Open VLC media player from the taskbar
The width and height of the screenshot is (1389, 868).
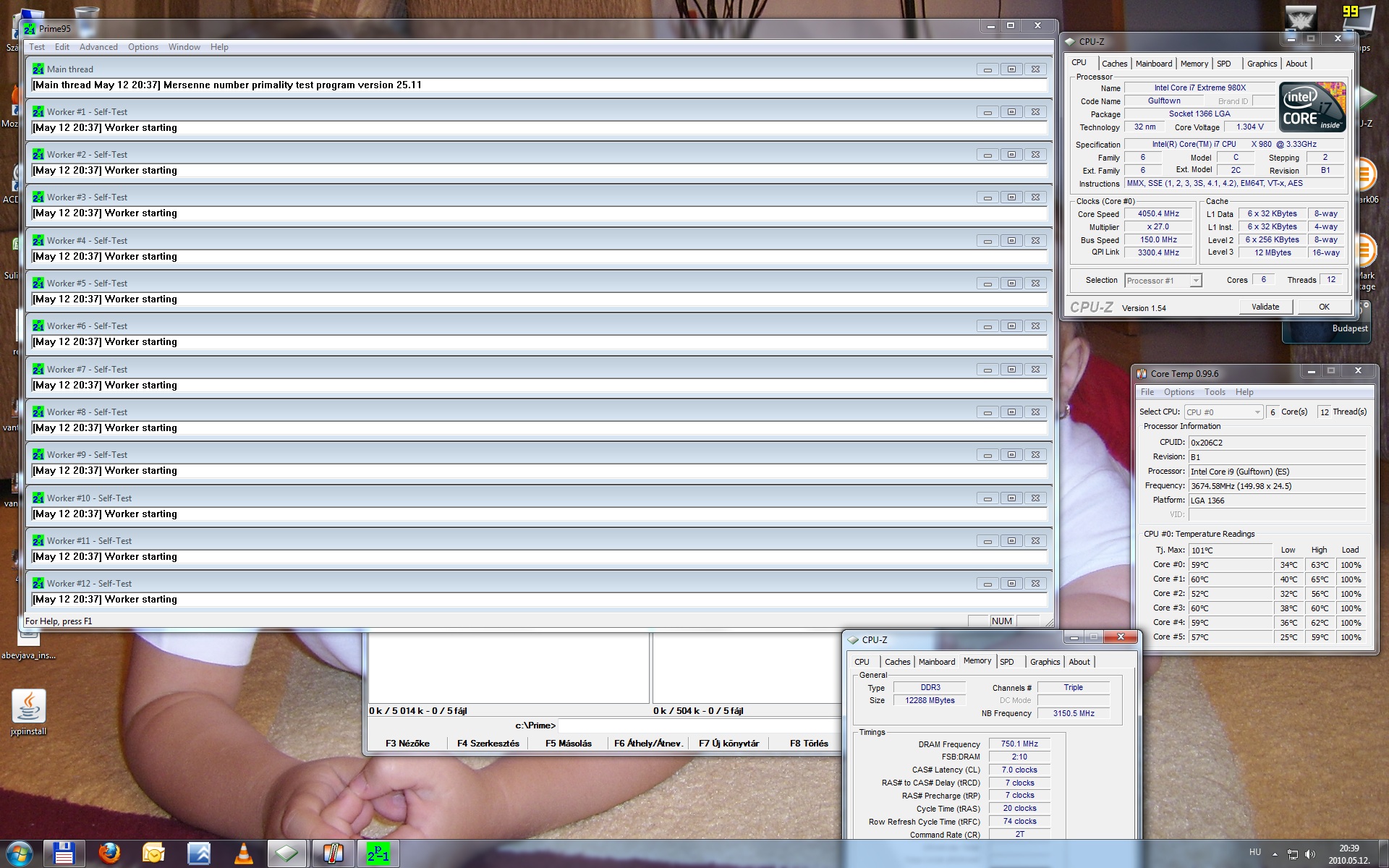tap(244, 854)
